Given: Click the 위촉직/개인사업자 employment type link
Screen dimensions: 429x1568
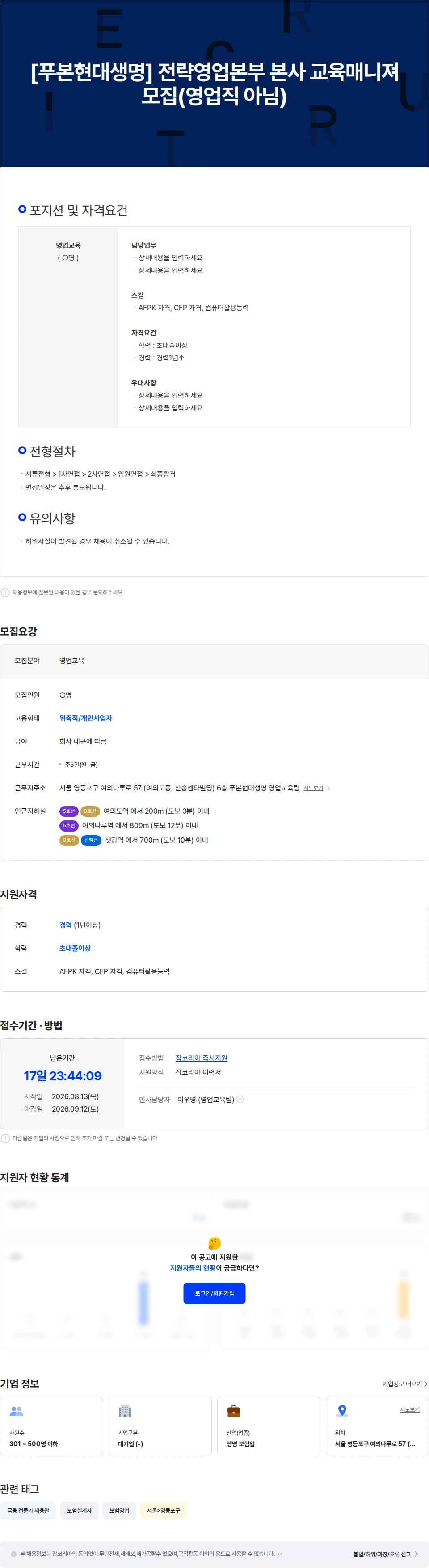Looking at the screenshot, I should (x=86, y=718).
